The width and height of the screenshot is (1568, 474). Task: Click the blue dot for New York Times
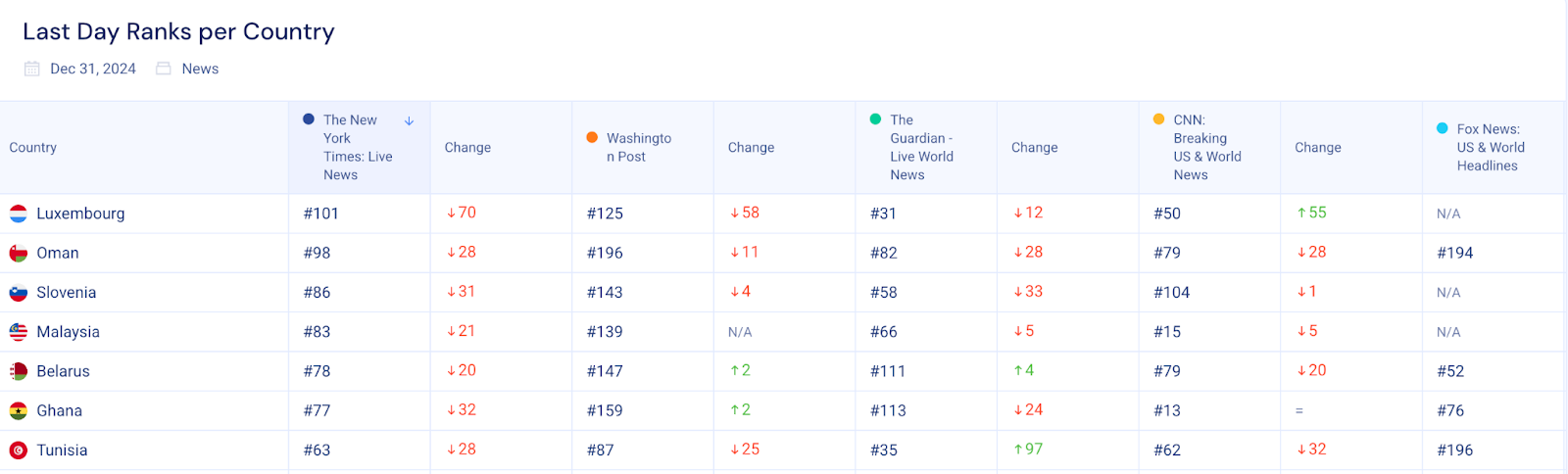309,119
